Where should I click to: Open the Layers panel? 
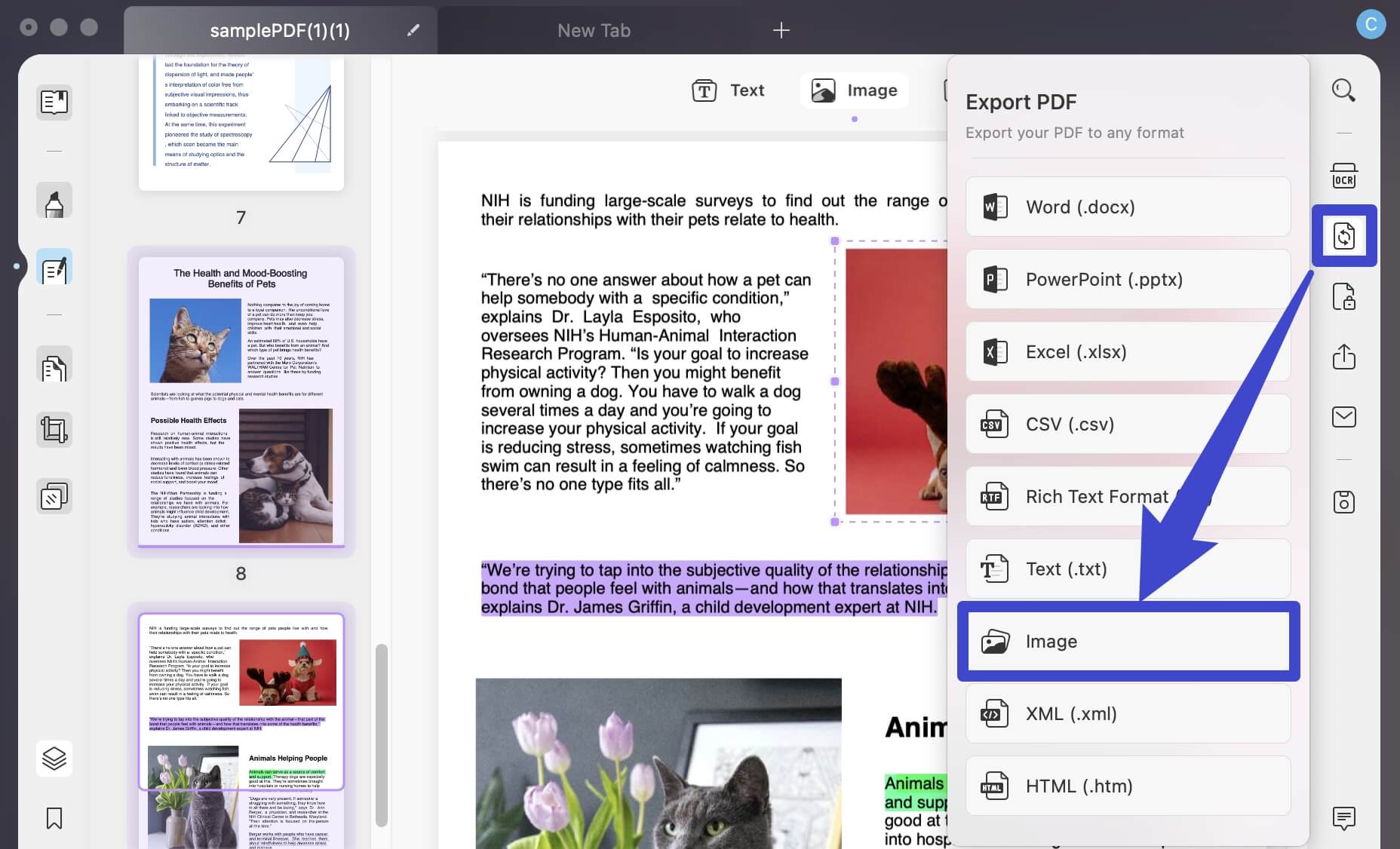(54, 759)
